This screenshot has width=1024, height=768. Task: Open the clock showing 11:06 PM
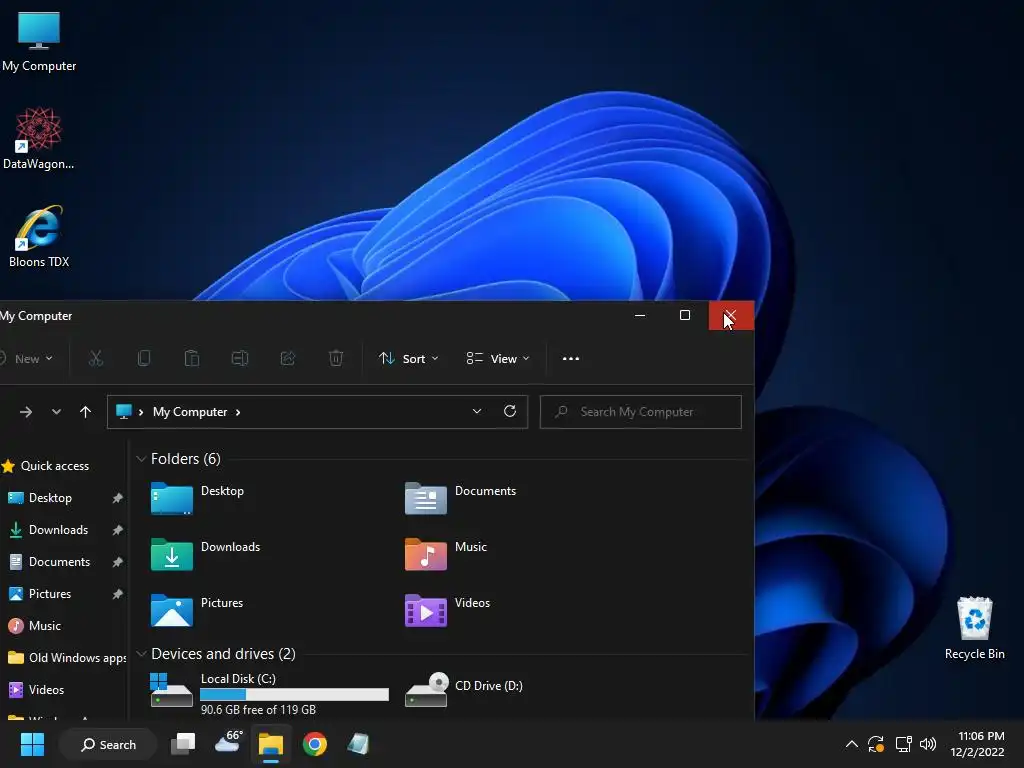click(x=978, y=744)
